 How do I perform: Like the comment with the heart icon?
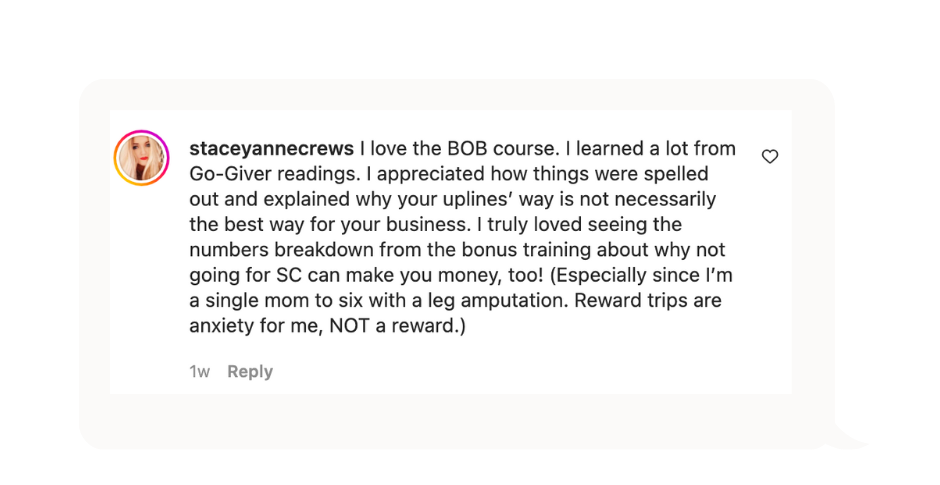[x=769, y=157]
